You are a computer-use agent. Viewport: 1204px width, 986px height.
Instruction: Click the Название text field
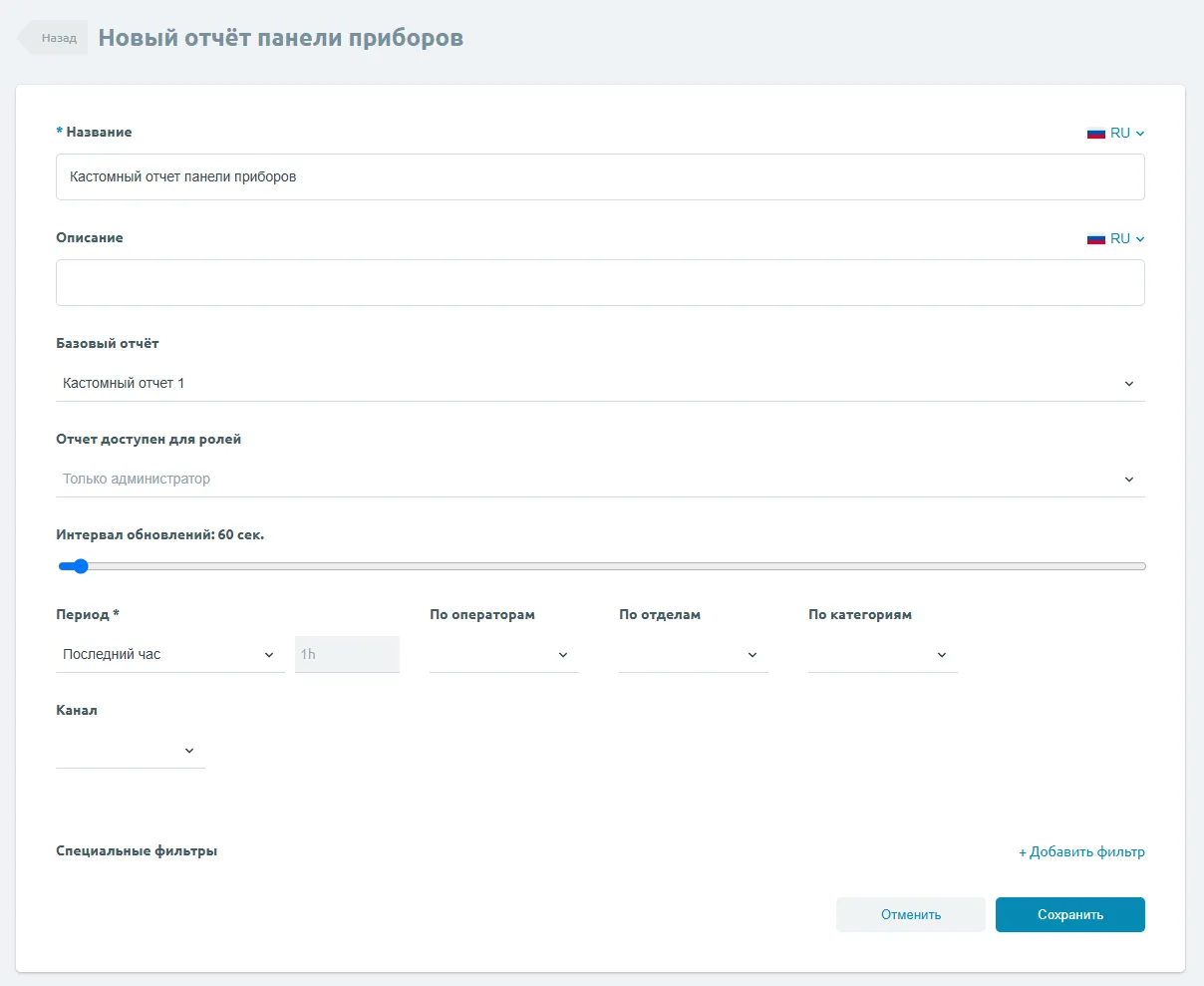599,177
